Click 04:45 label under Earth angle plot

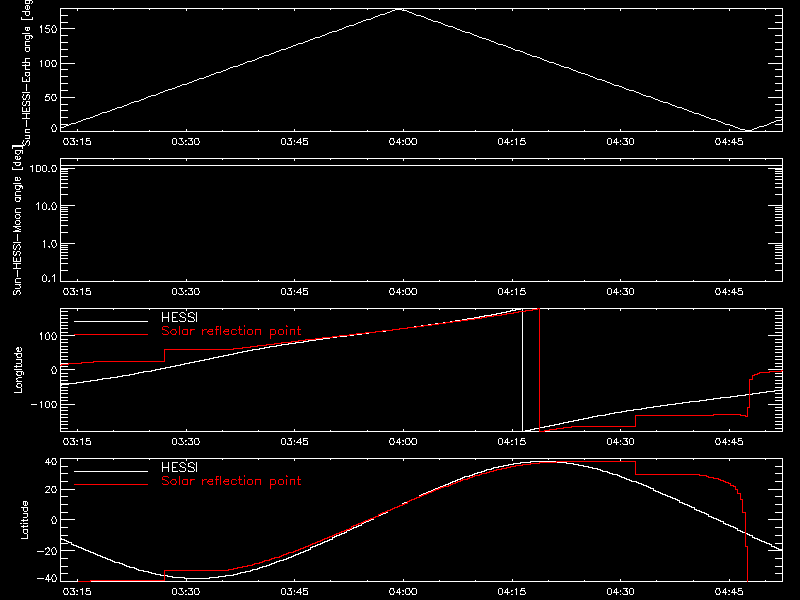click(x=729, y=141)
